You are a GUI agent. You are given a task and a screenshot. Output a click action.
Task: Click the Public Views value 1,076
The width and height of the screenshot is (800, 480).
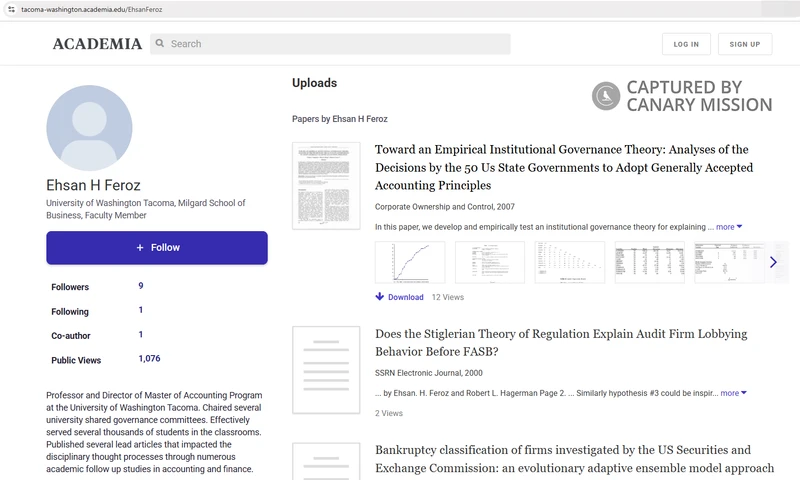[149, 359]
